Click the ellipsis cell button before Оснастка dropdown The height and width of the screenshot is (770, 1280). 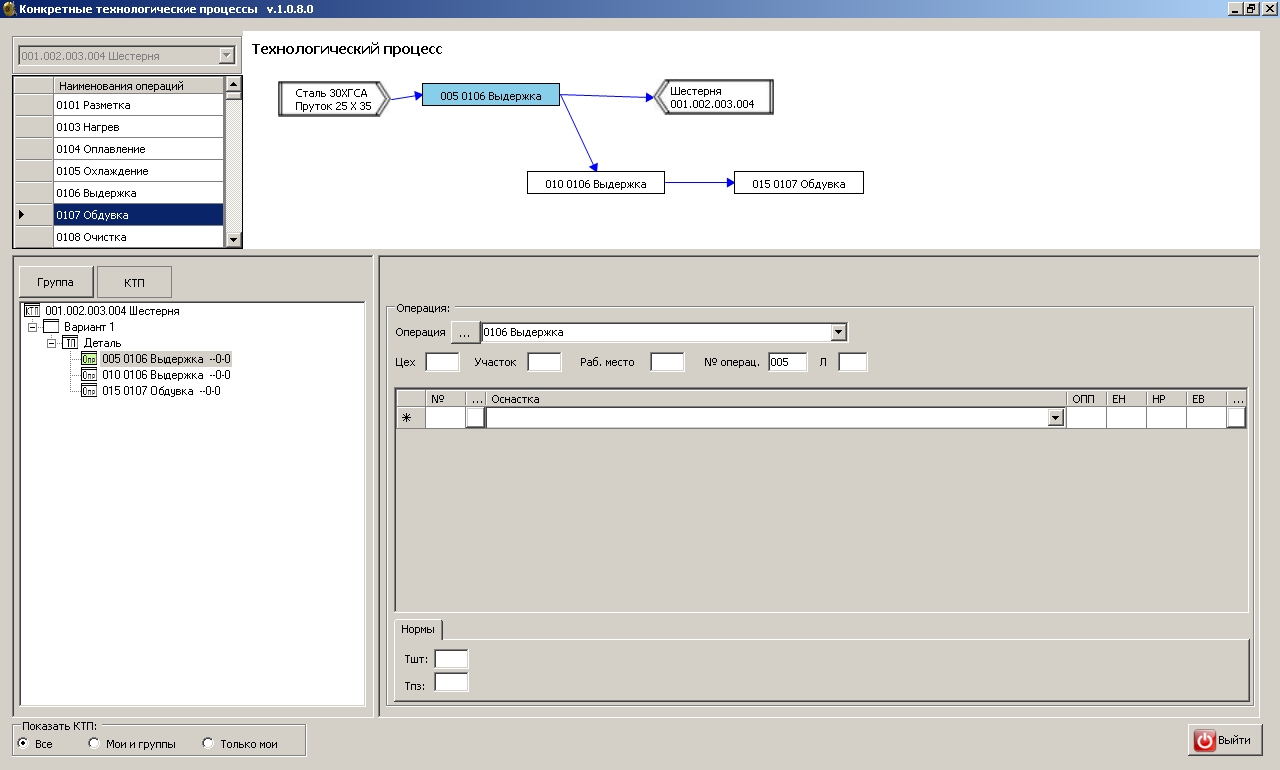[475, 418]
